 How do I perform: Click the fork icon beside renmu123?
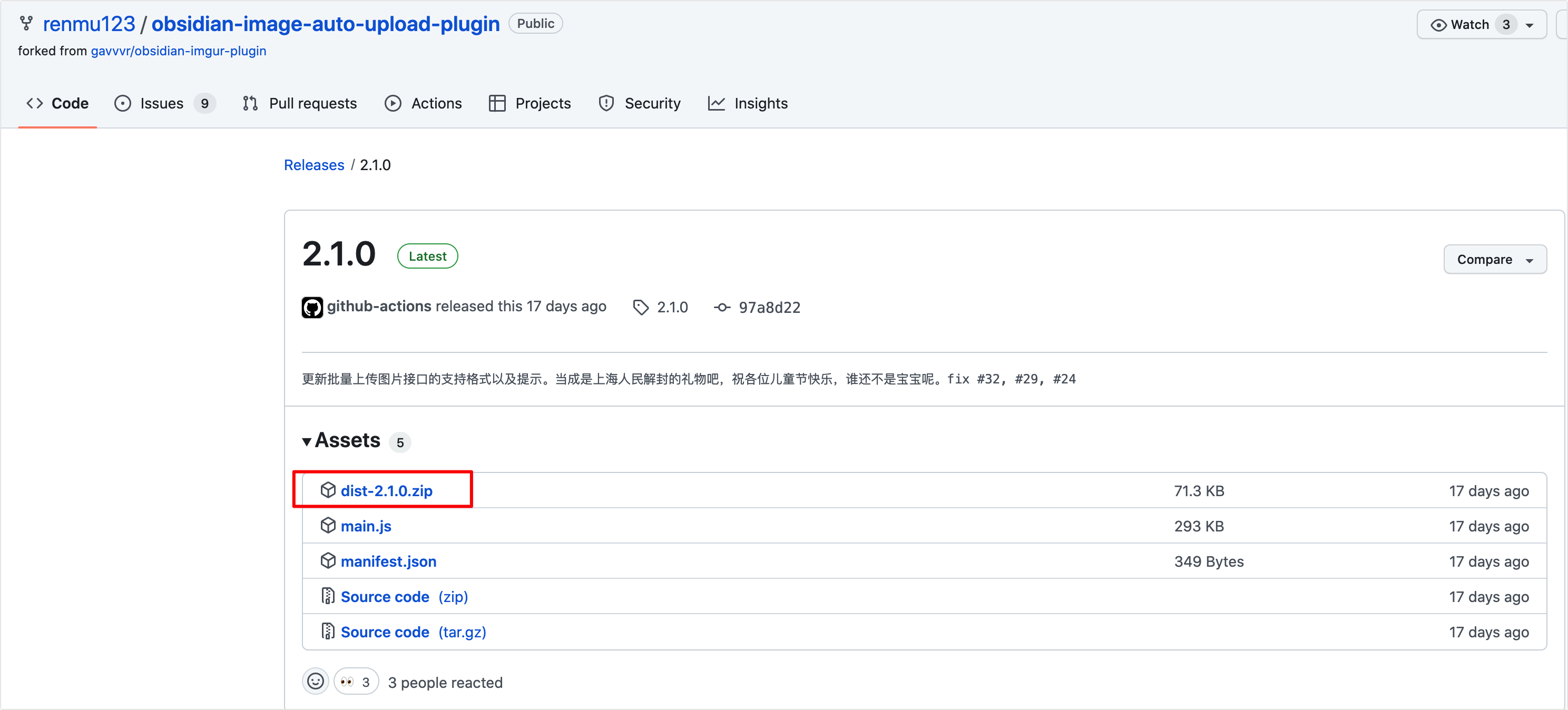[x=26, y=24]
